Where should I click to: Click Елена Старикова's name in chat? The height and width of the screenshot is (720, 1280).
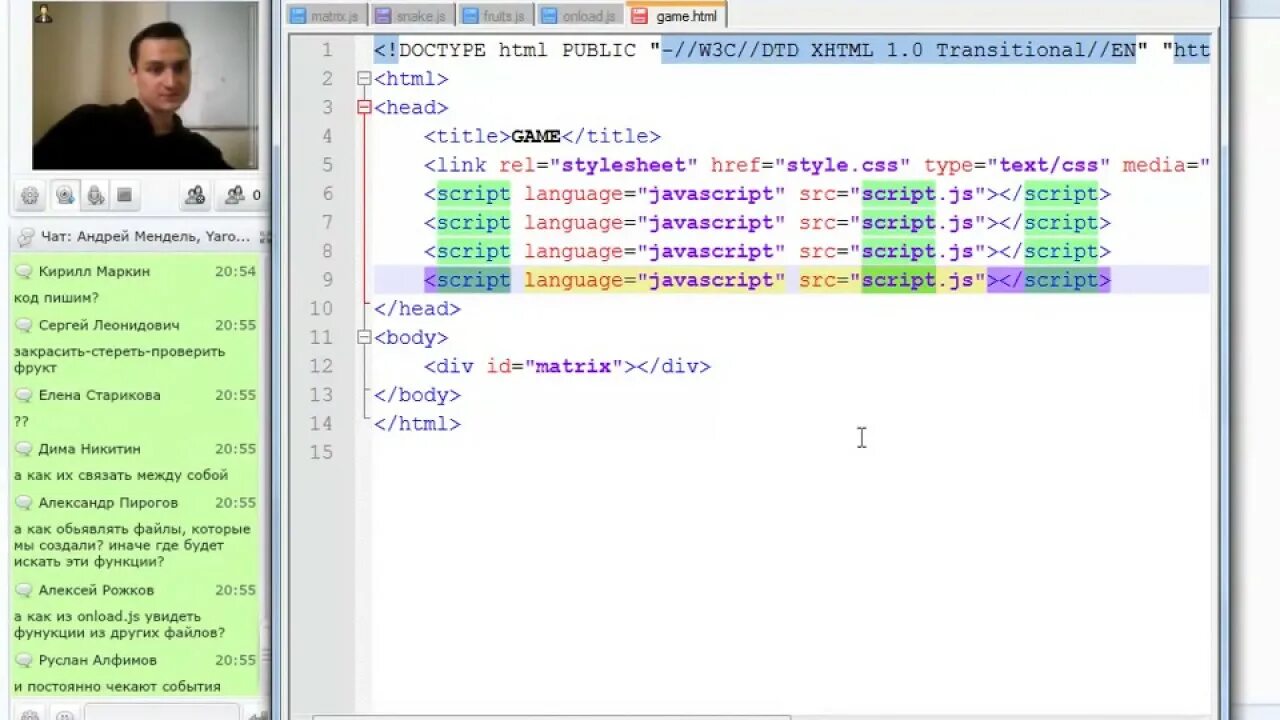[99, 395]
